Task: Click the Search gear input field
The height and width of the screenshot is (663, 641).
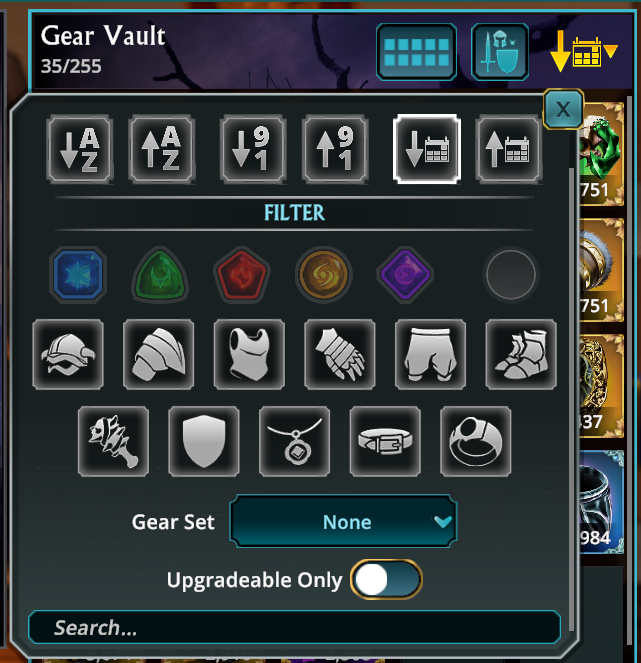Action: [x=294, y=627]
